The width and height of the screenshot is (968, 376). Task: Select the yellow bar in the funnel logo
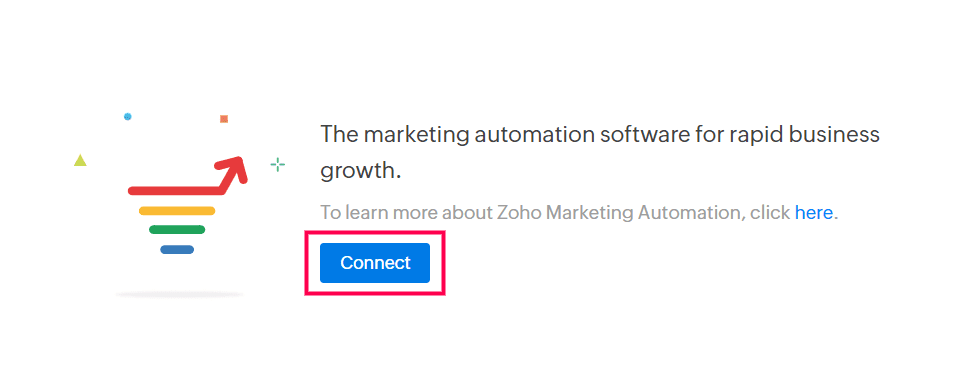click(177, 211)
